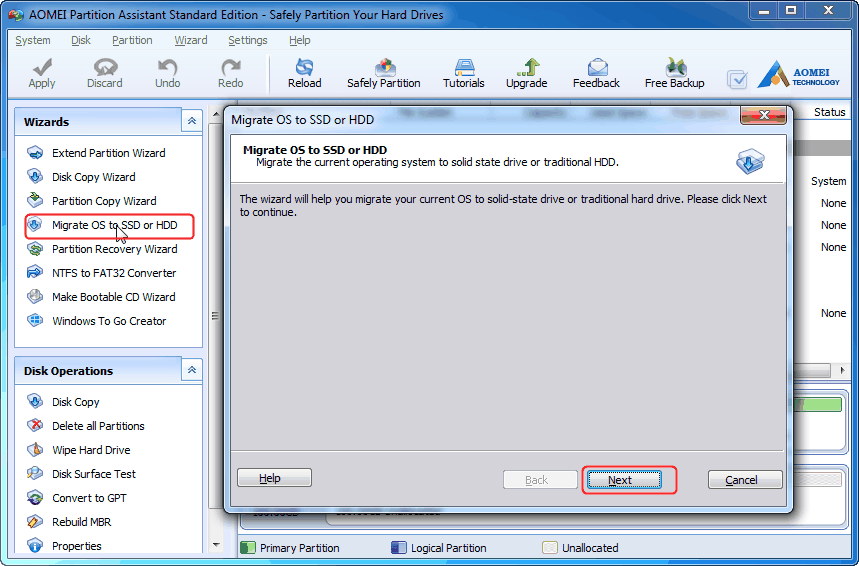Click the Disk Copy operation icon
The width and height of the screenshot is (859, 566).
35,402
